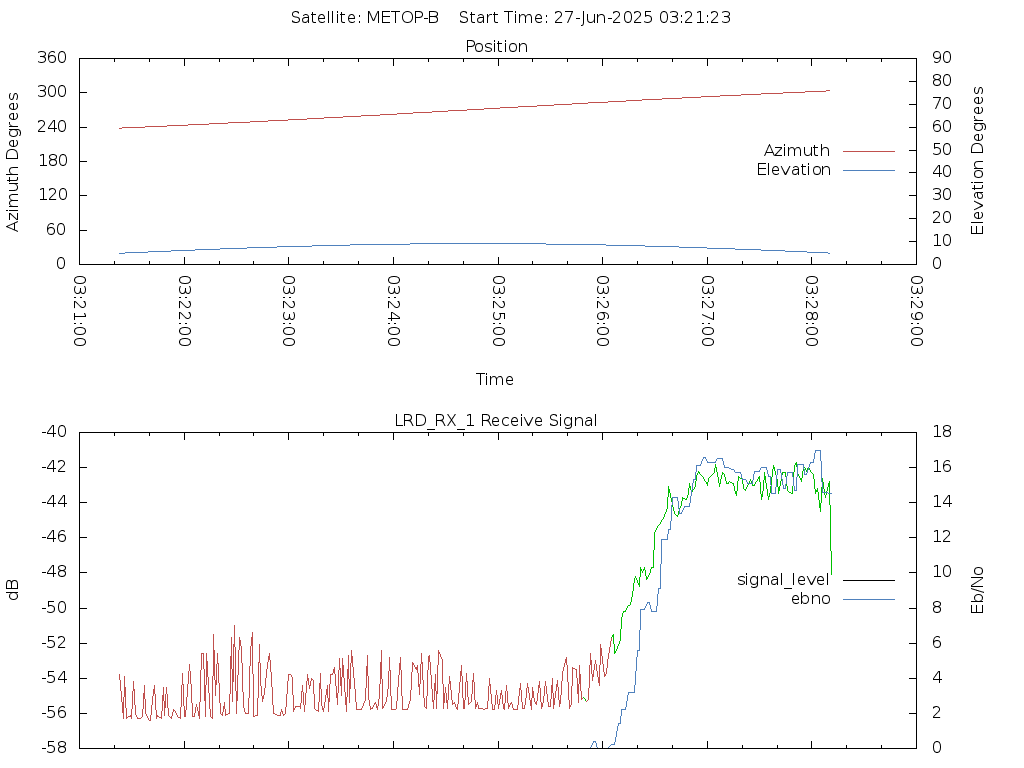Select the "ebno" legend entry text
The width and height of the screenshot is (1024, 768).
click(810, 599)
